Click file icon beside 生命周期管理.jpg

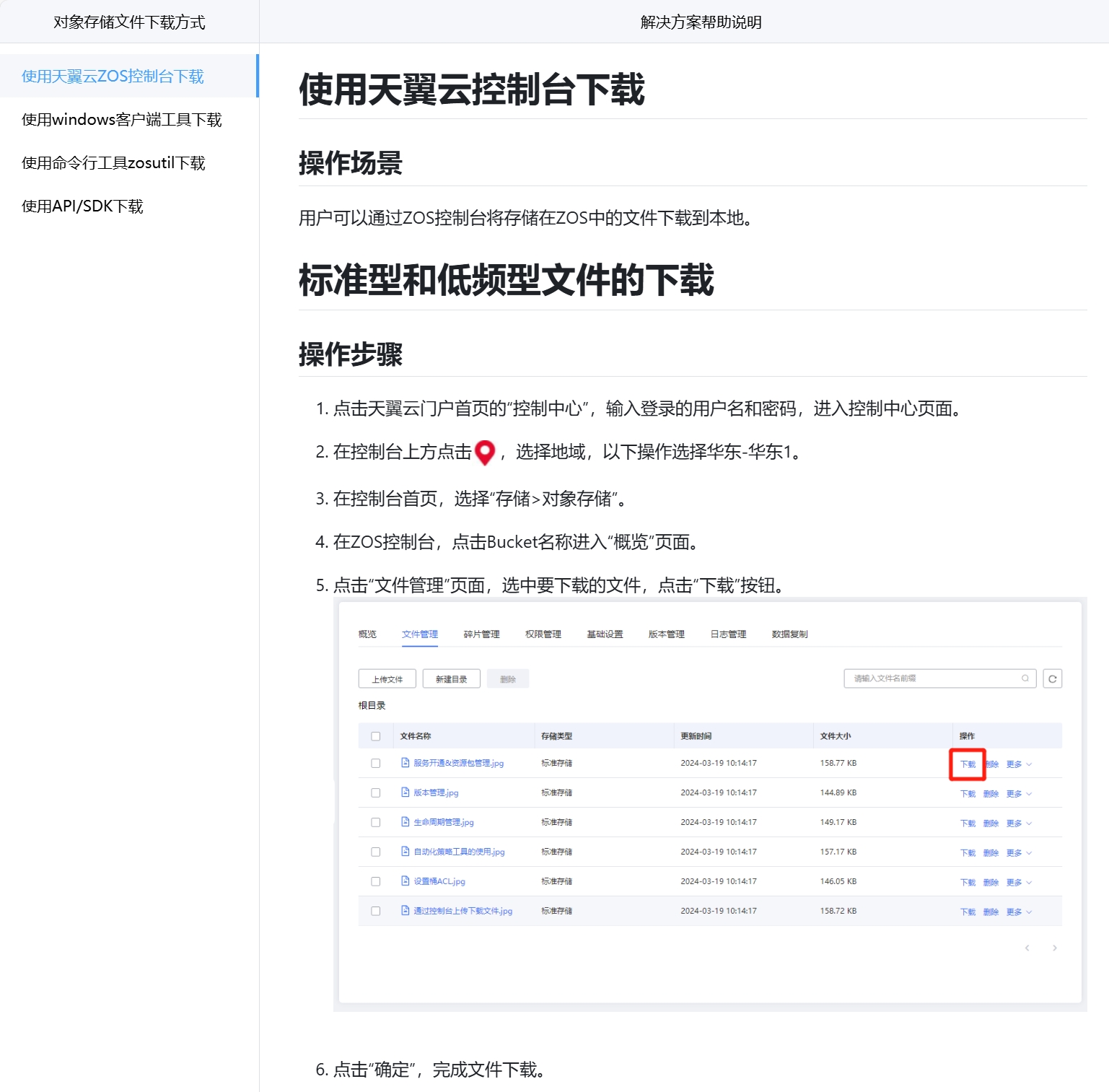coord(406,822)
